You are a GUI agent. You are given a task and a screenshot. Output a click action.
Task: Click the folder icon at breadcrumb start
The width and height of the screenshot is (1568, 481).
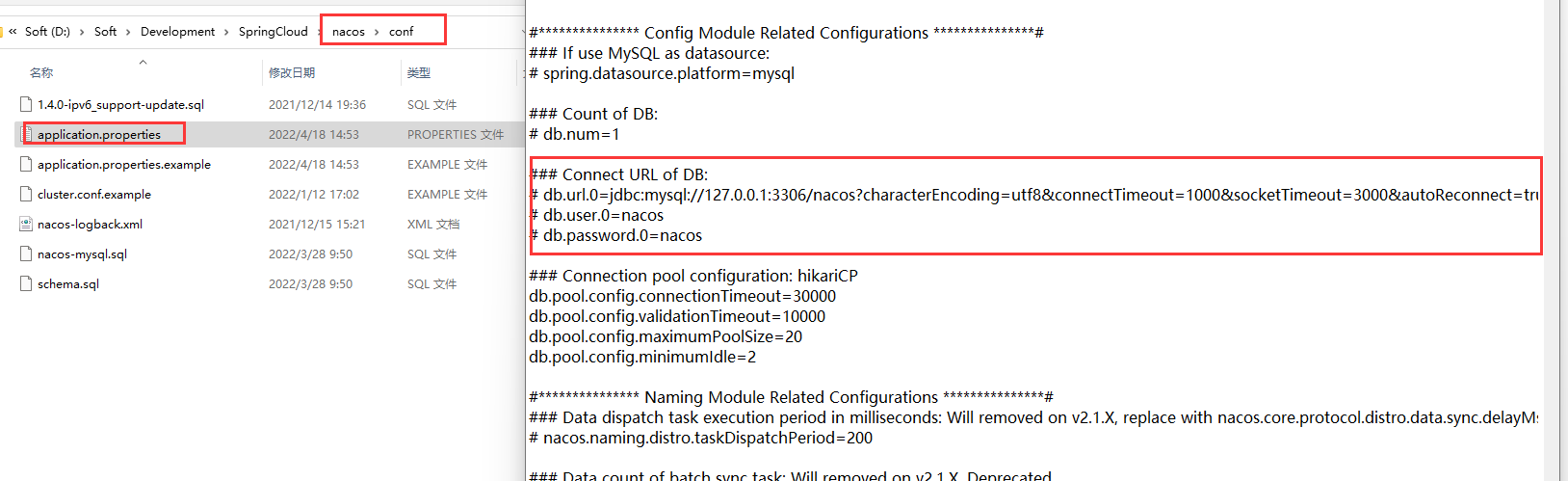pyautogui.click(x=2, y=31)
